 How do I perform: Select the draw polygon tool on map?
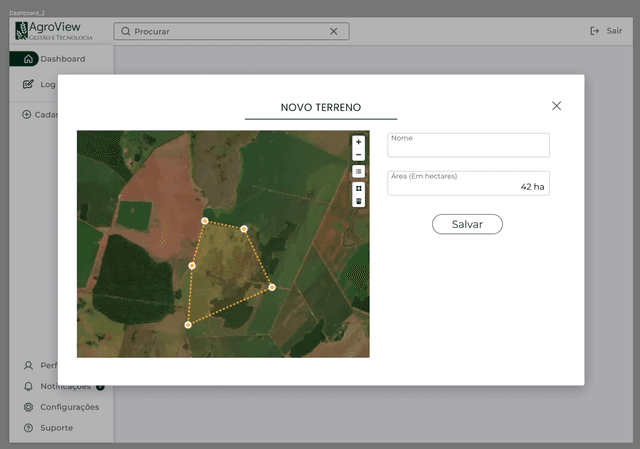pos(358,188)
